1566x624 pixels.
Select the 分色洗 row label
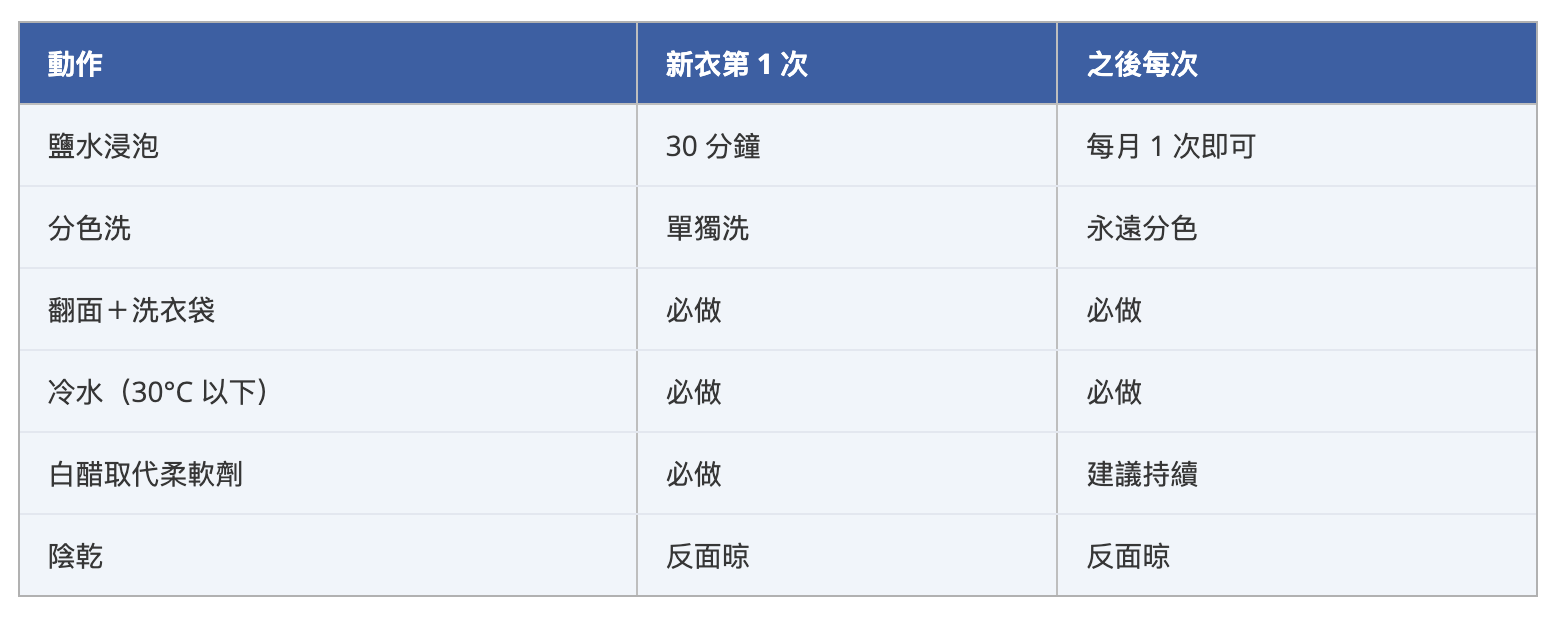[x=89, y=229]
